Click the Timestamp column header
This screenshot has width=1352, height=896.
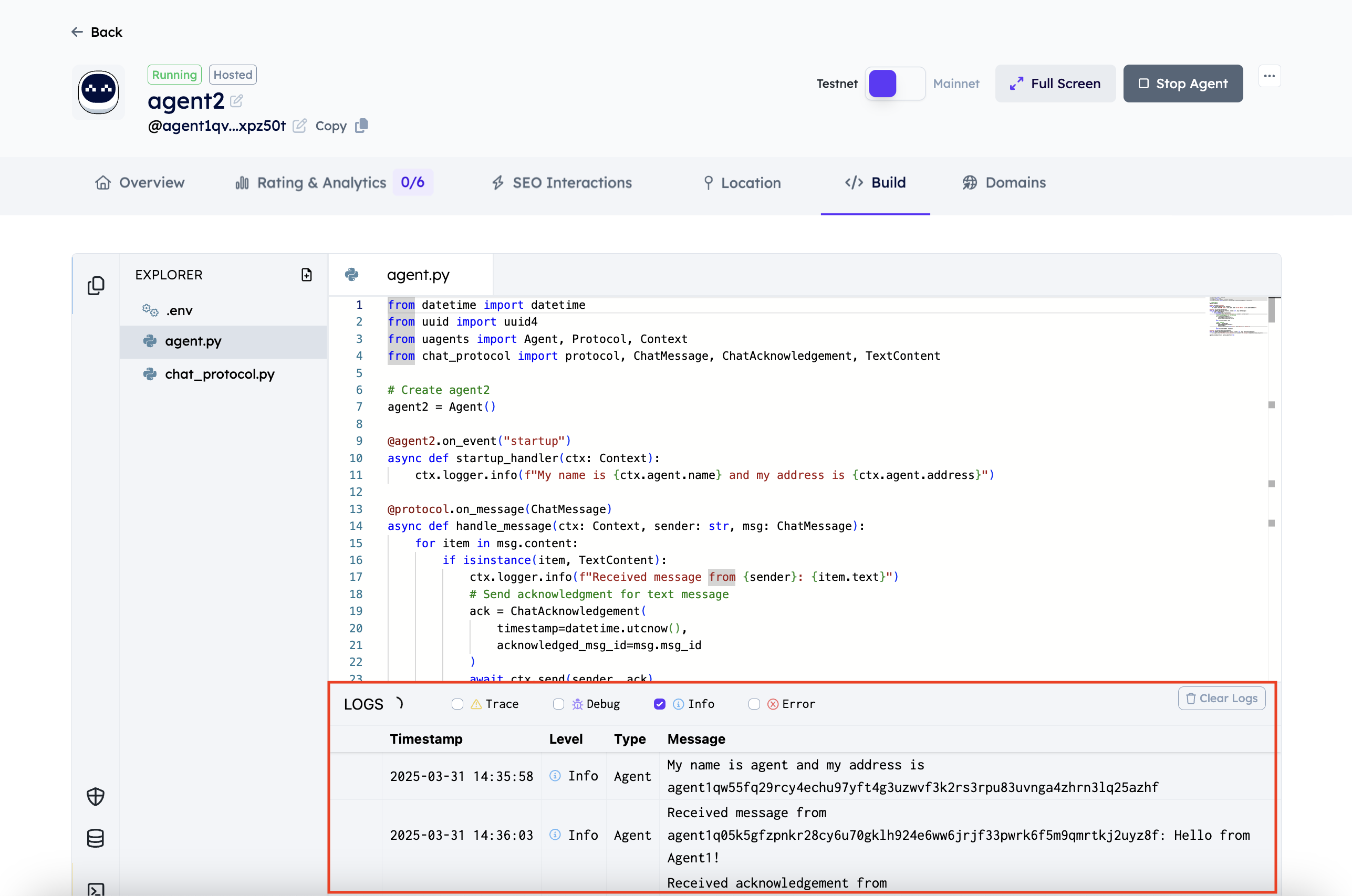click(427, 739)
